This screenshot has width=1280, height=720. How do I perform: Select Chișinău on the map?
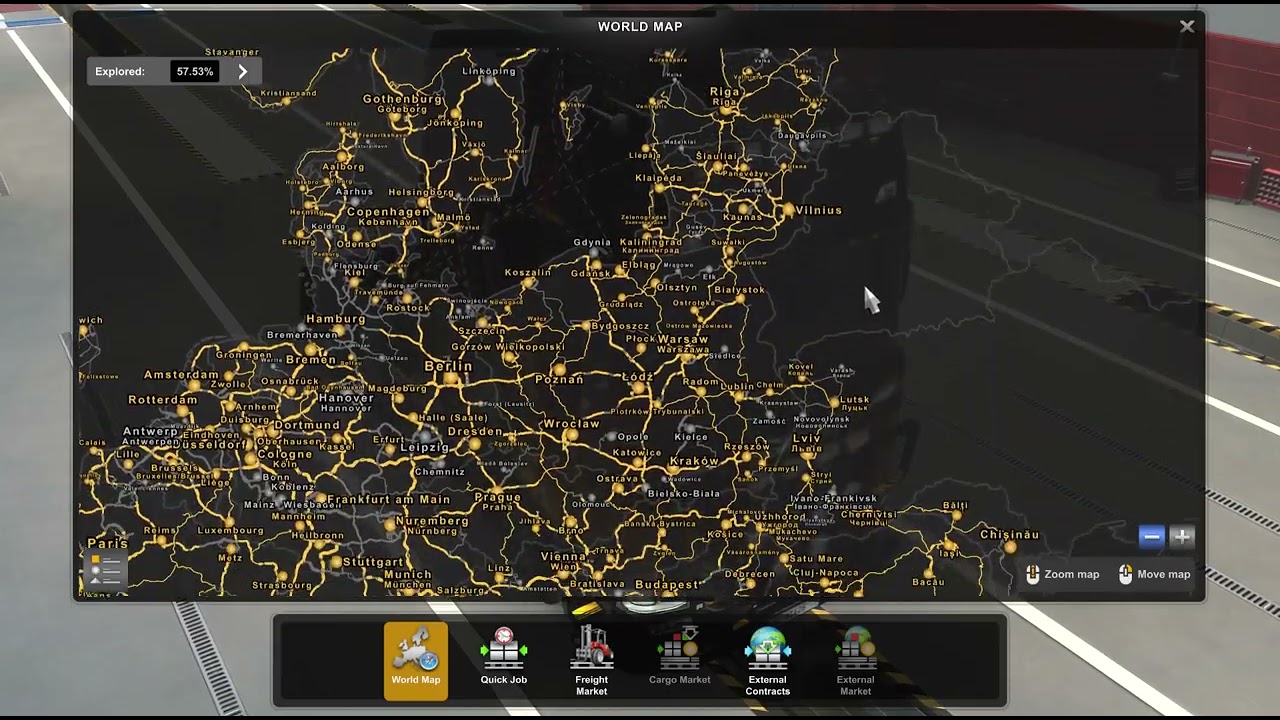[x=1009, y=535]
